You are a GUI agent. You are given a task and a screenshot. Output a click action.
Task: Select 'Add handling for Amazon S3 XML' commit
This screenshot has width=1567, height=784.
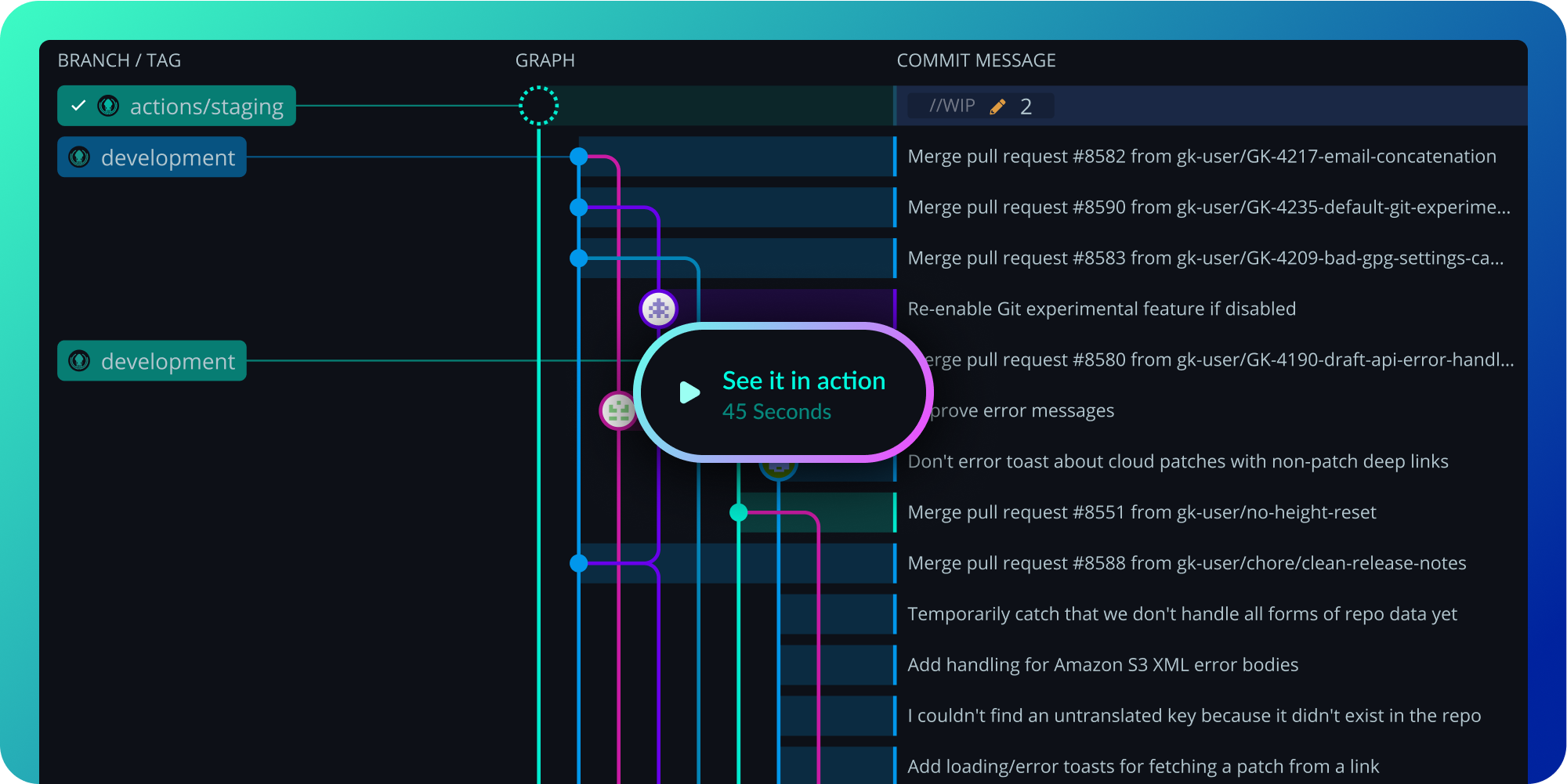(1102, 665)
